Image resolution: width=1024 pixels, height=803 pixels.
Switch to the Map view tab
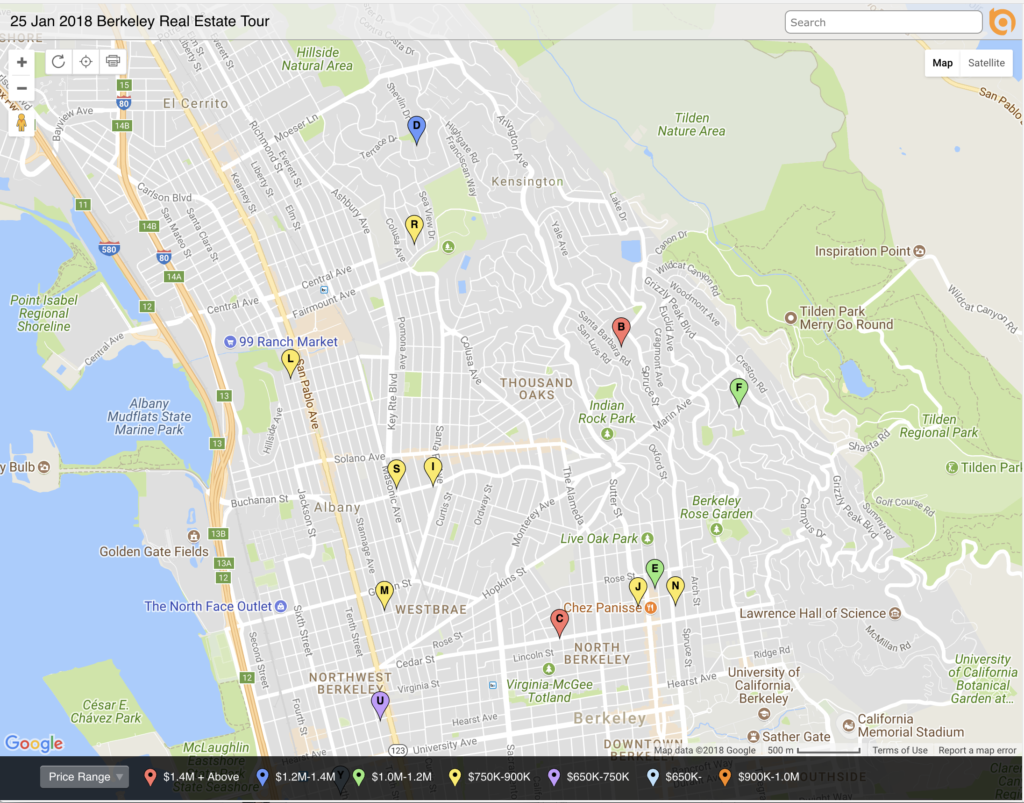(x=942, y=63)
